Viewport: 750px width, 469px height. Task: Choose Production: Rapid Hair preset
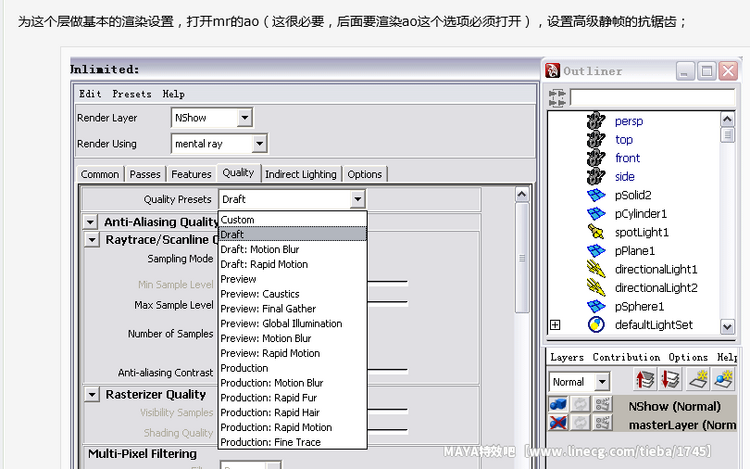coord(293,412)
